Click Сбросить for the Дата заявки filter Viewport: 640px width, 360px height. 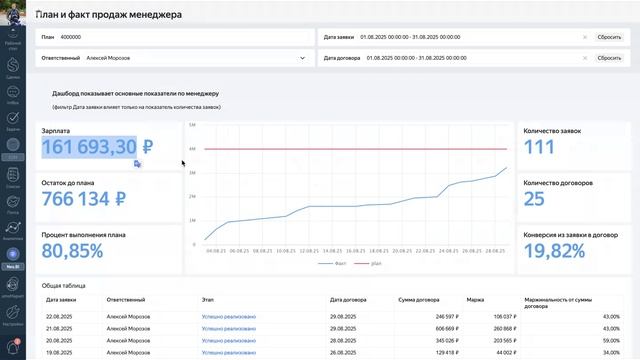[609, 37]
